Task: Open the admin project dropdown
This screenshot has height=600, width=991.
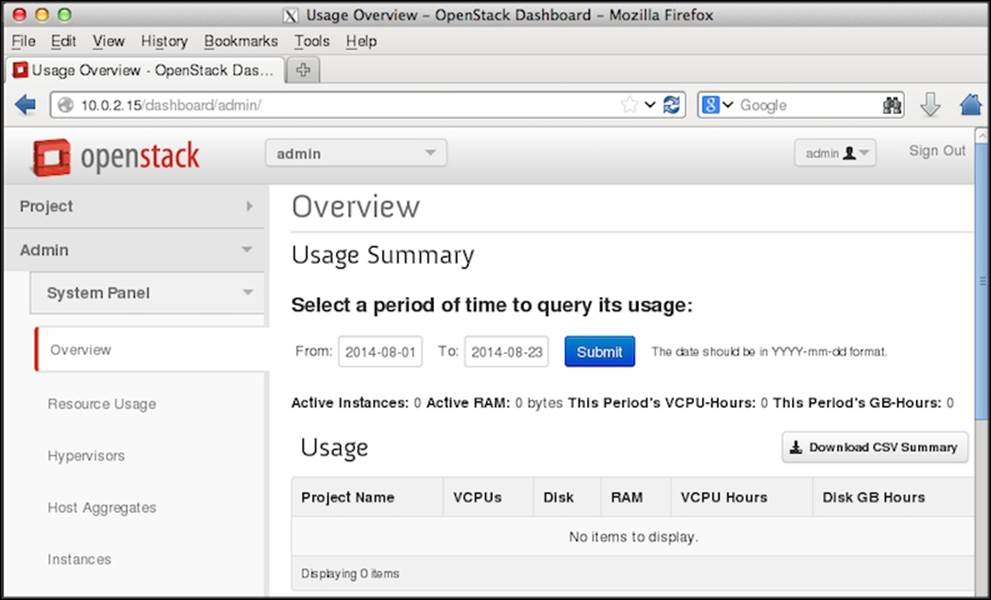Action: (x=356, y=154)
